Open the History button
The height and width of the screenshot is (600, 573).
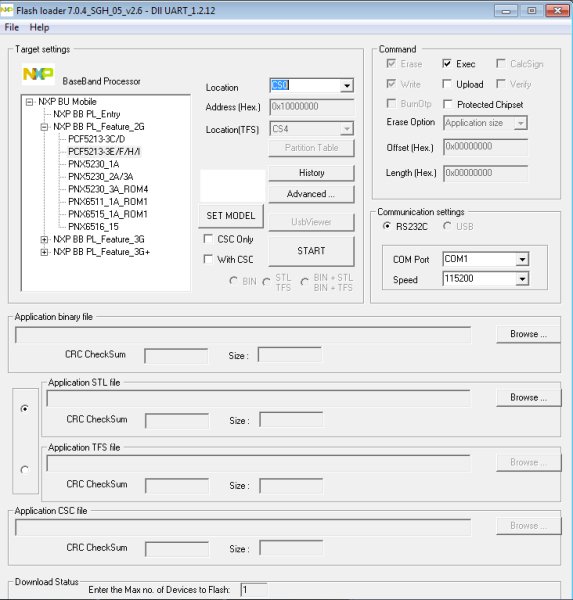311,173
